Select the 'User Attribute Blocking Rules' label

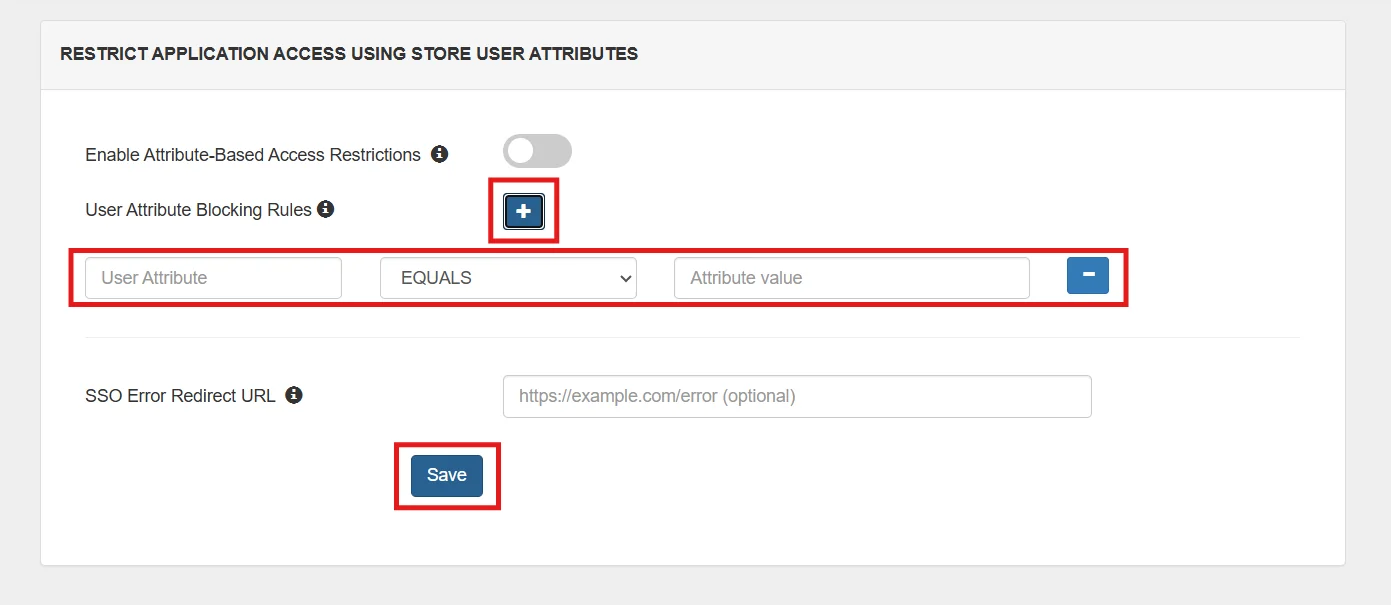[199, 210]
